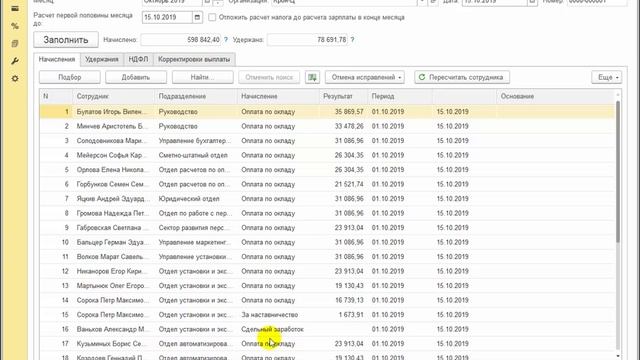Sort by the Сотрудник column header
Image resolution: width=640 pixels, height=360 pixels.
click(113, 96)
